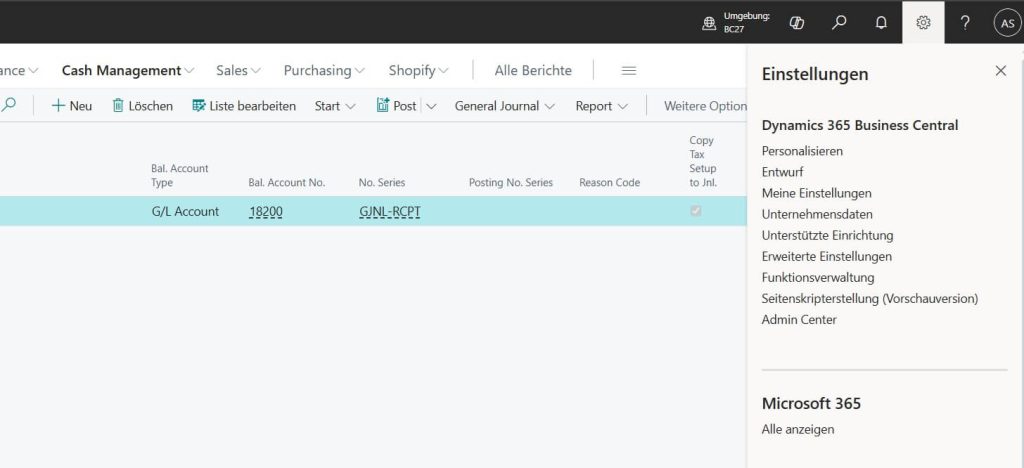Image resolution: width=1024 pixels, height=468 pixels.
Task: Click the Umgebung BC27 environment icon
Action: (x=709, y=22)
